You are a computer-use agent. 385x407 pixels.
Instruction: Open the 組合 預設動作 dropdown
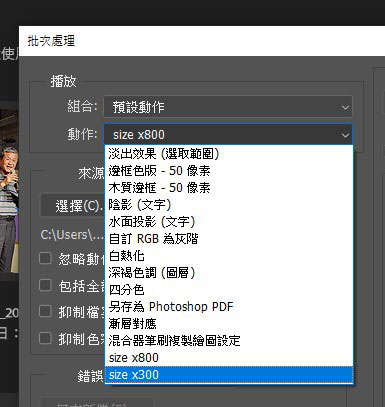(228, 107)
